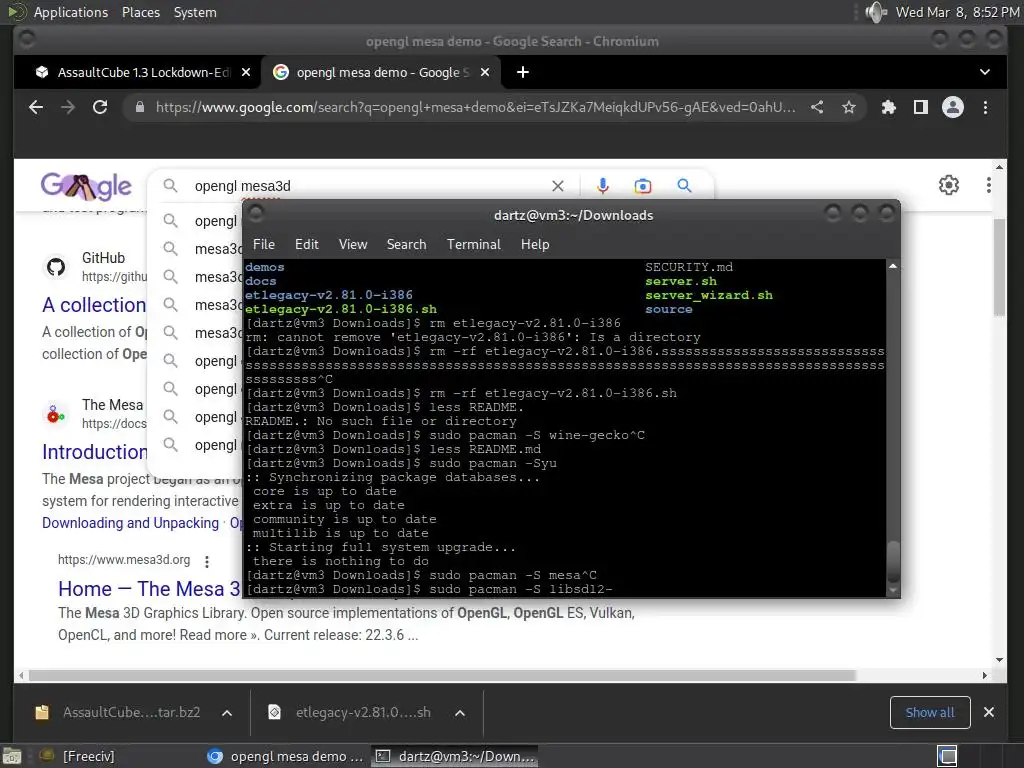Open the Applications menu

pyautogui.click(x=71, y=12)
